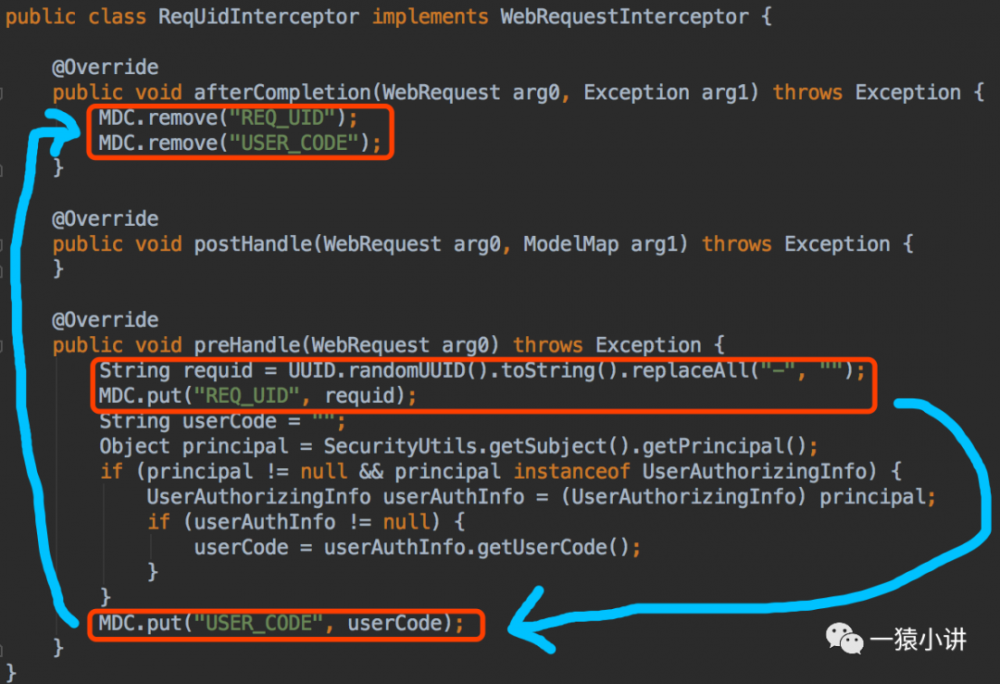Click @Override above the postHandle method
This screenshot has height=684, width=1000.
105,219
